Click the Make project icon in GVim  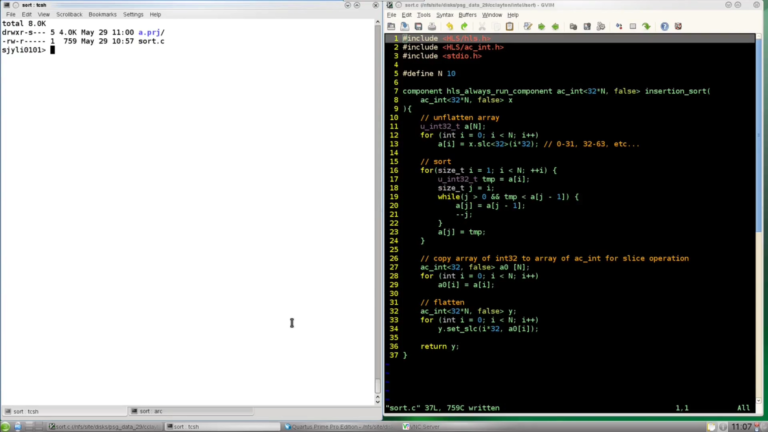point(619,26)
